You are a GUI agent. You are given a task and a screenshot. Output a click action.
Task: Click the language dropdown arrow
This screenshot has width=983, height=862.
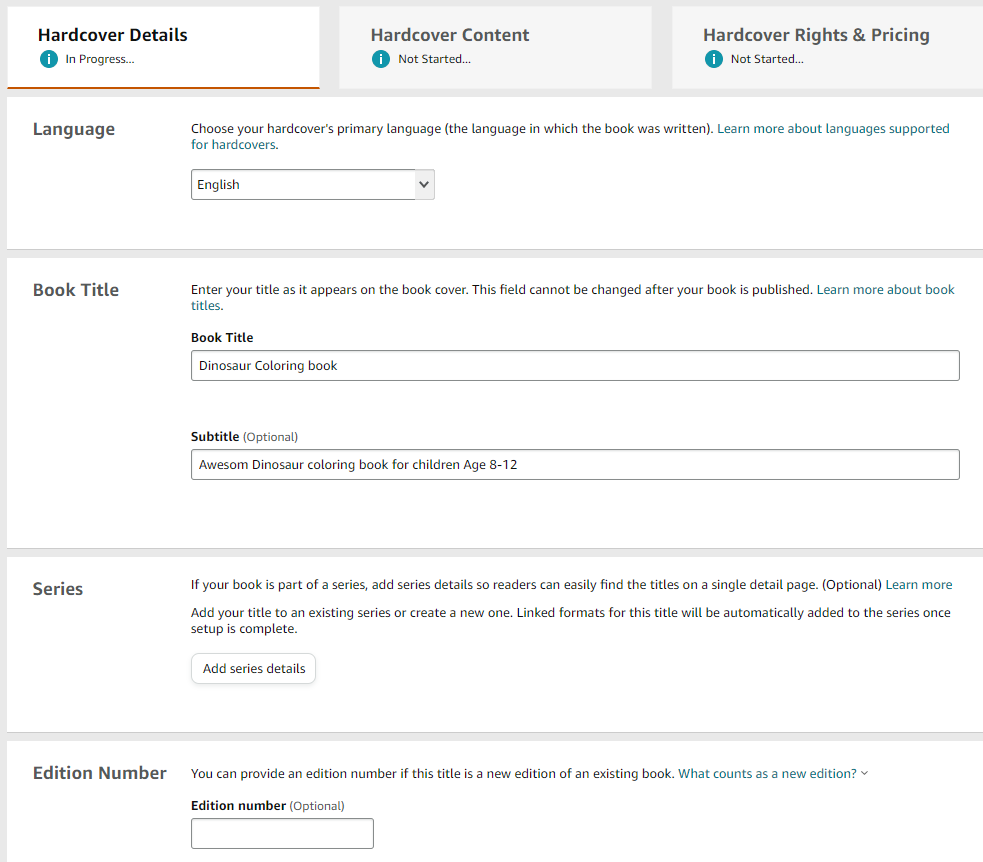point(424,184)
